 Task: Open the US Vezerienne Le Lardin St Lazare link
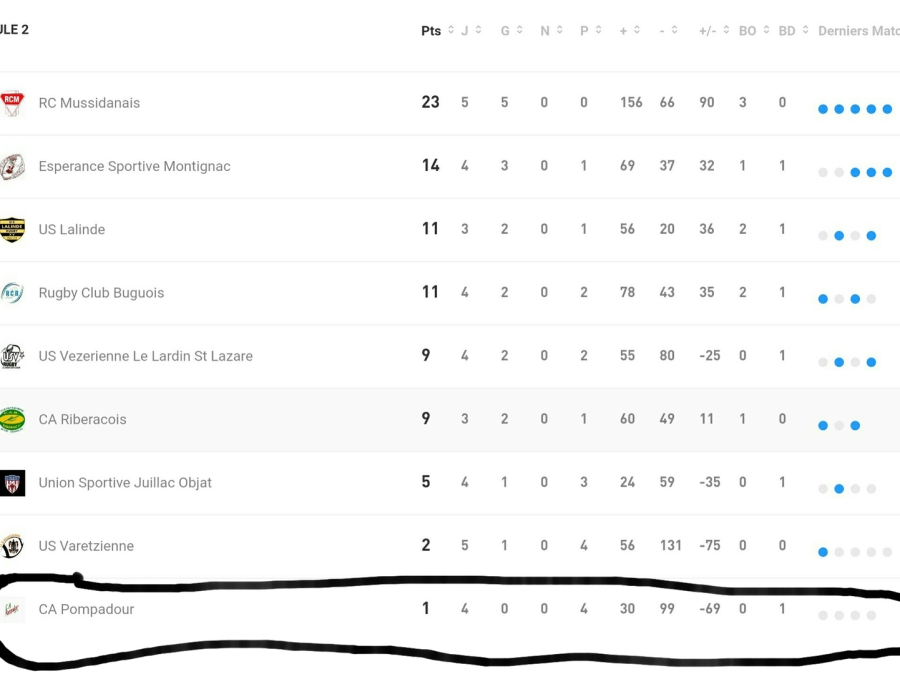click(145, 356)
